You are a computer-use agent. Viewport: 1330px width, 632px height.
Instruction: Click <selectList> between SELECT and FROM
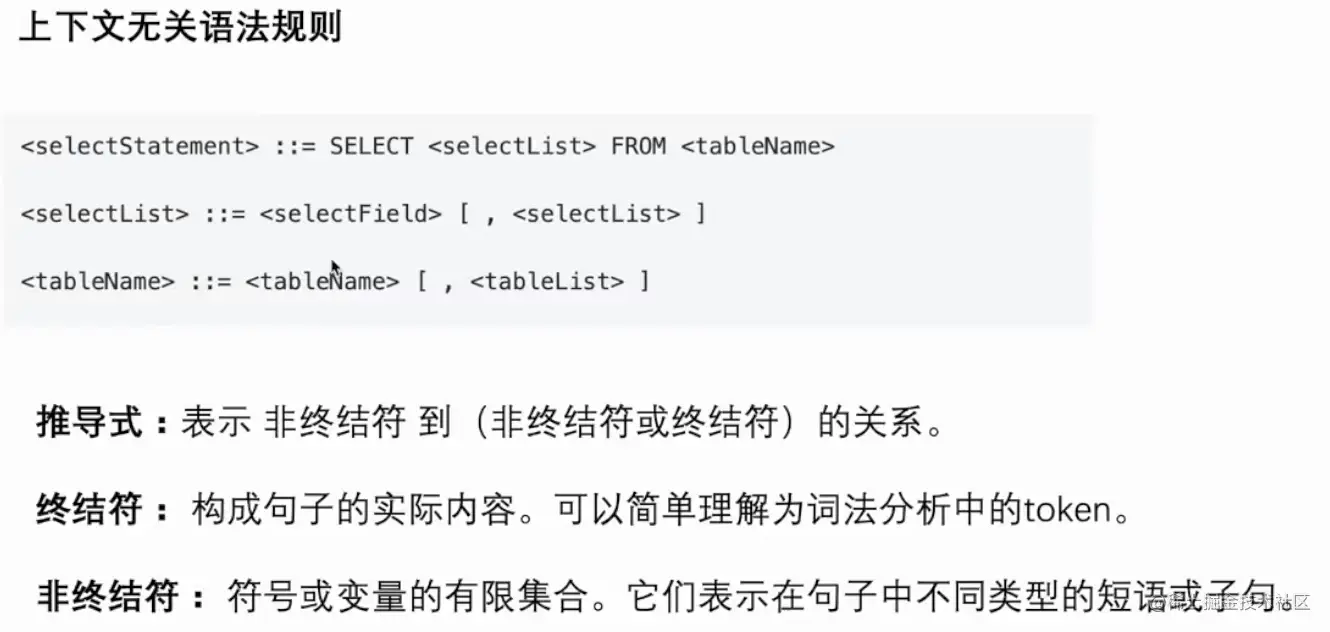click(512, 146)
